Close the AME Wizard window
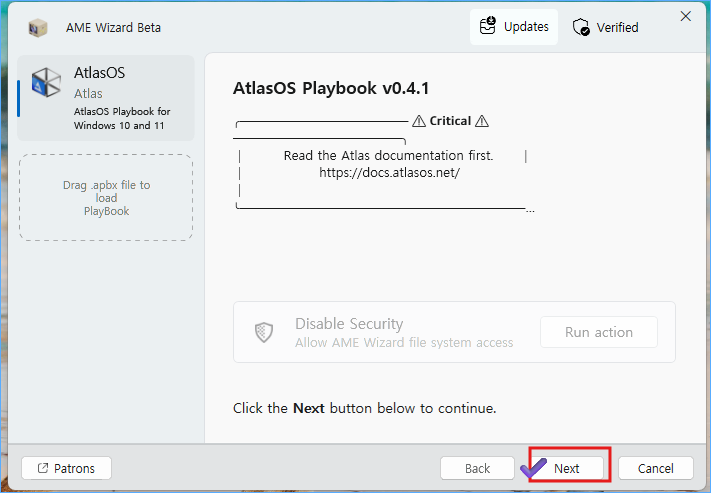Viewport: 711px width, 493px height. [x=686, y=16]
